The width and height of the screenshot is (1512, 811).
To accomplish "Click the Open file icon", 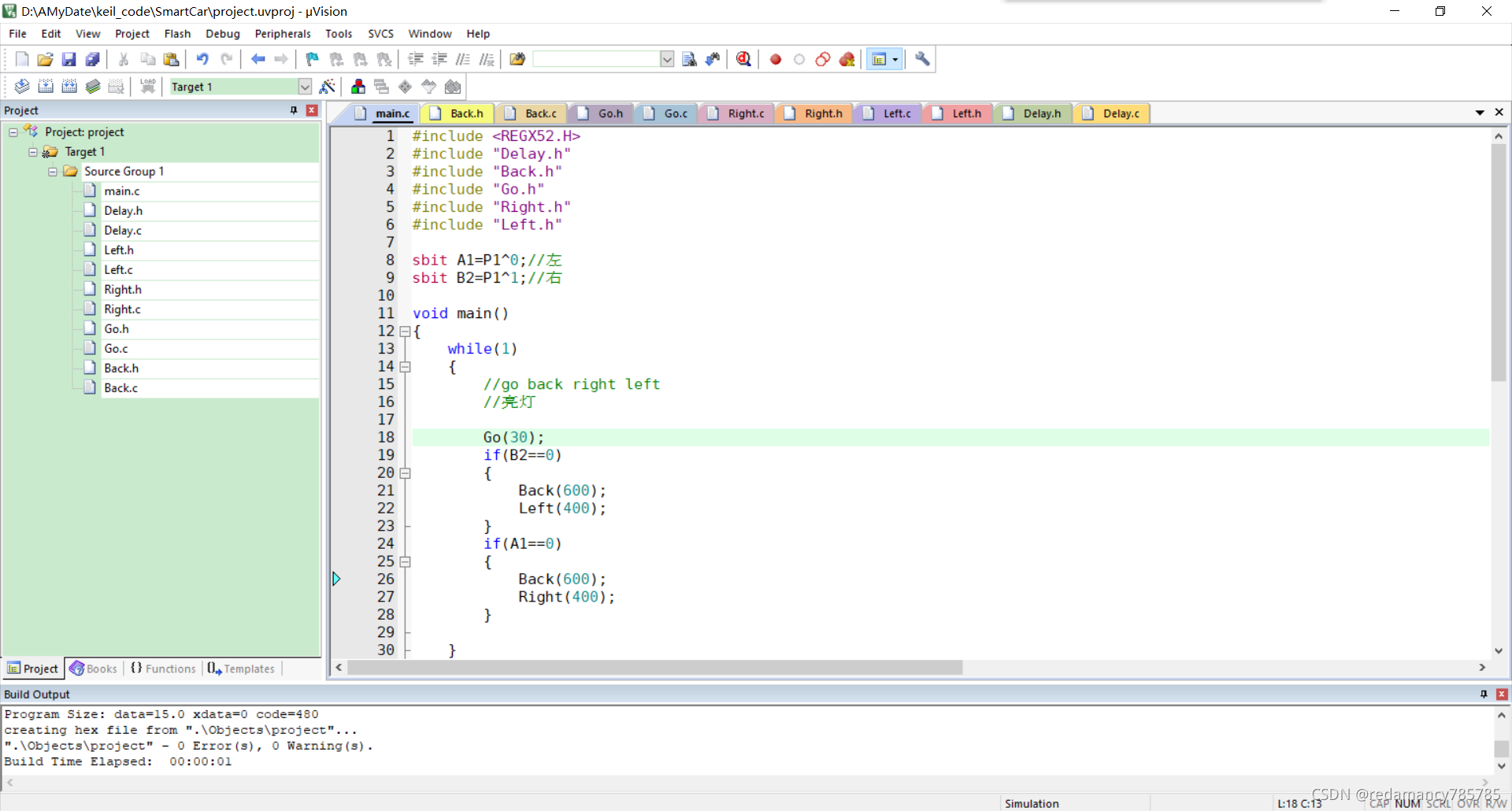I will (46, 59).
